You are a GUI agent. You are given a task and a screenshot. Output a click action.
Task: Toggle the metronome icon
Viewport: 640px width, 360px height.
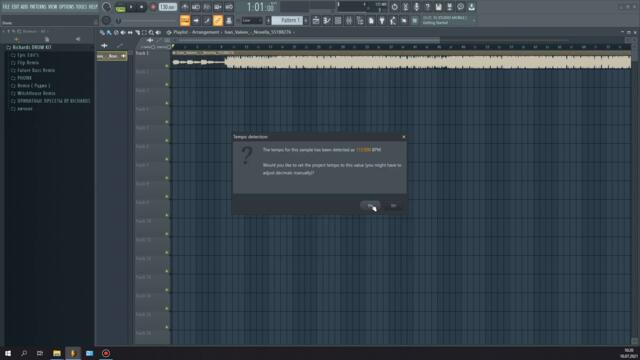185,7
